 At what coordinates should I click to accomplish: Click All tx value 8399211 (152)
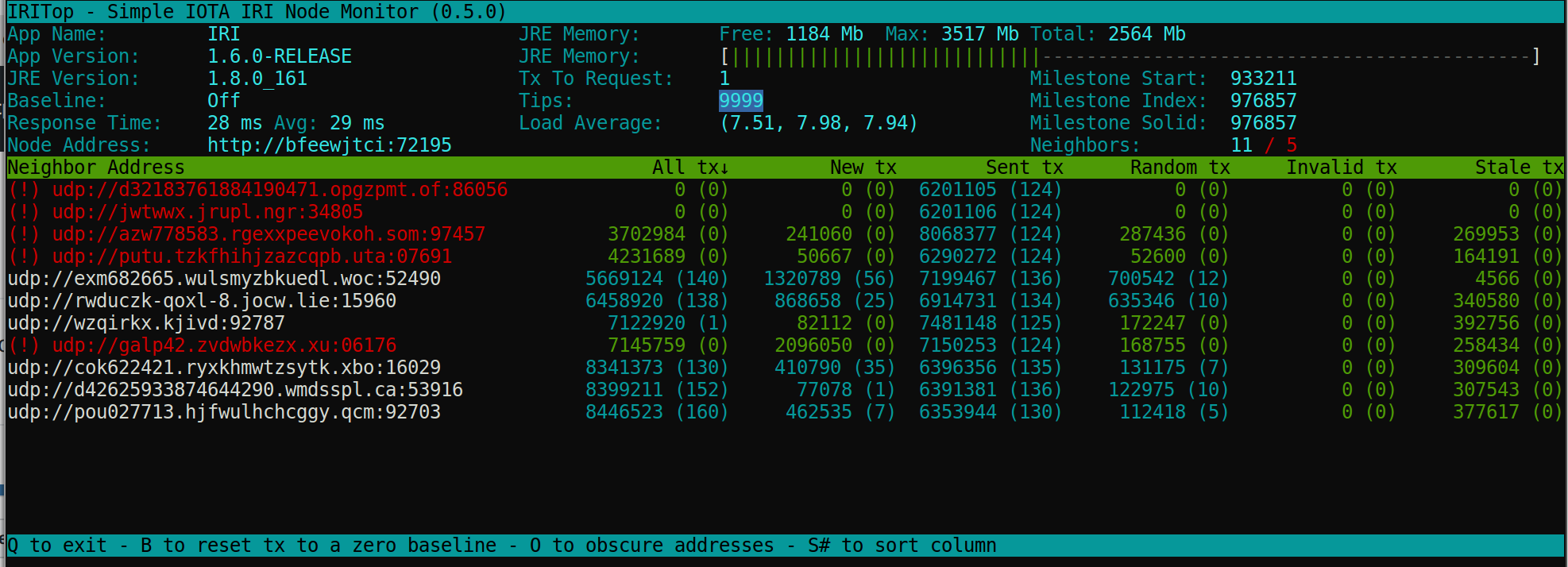657,390
